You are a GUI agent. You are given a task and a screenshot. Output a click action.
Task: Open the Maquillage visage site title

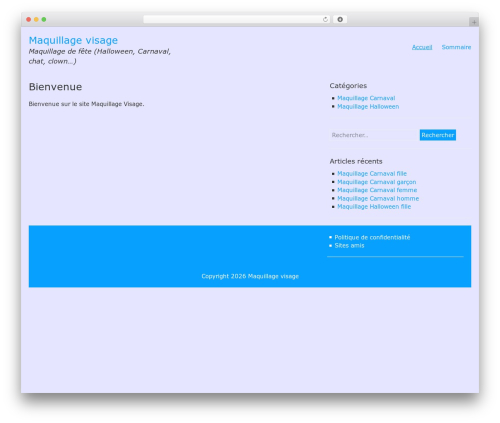pos(73,40)
